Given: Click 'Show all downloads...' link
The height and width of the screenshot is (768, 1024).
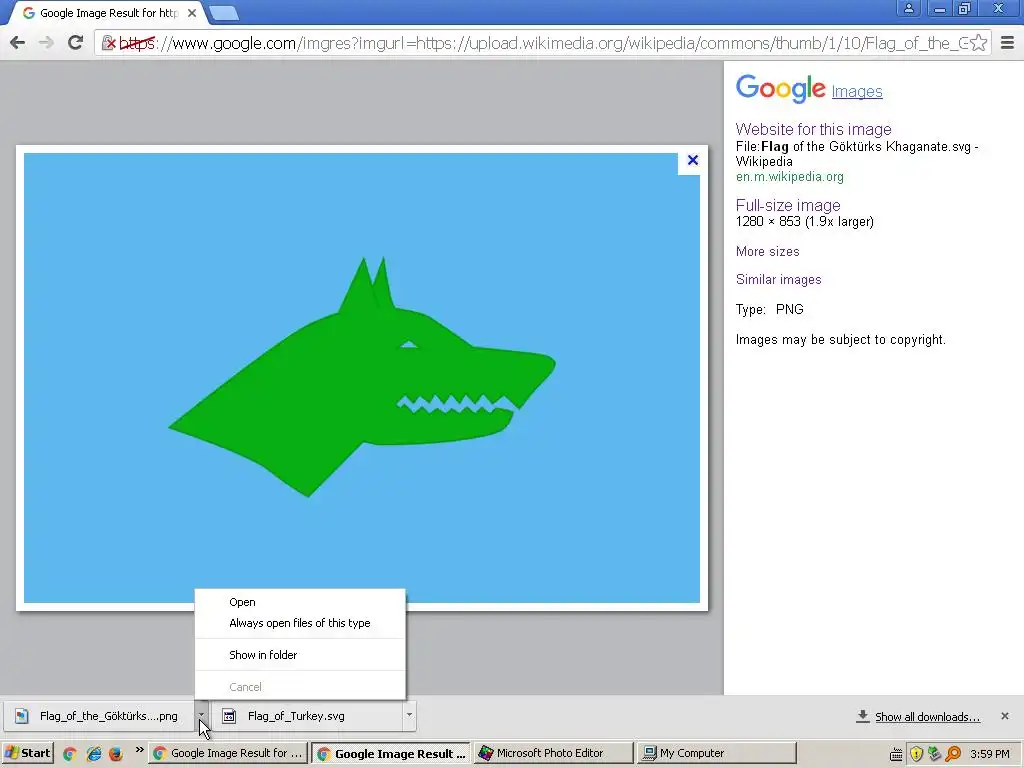Looking at the screenshot, I should (x=927, y=717).
